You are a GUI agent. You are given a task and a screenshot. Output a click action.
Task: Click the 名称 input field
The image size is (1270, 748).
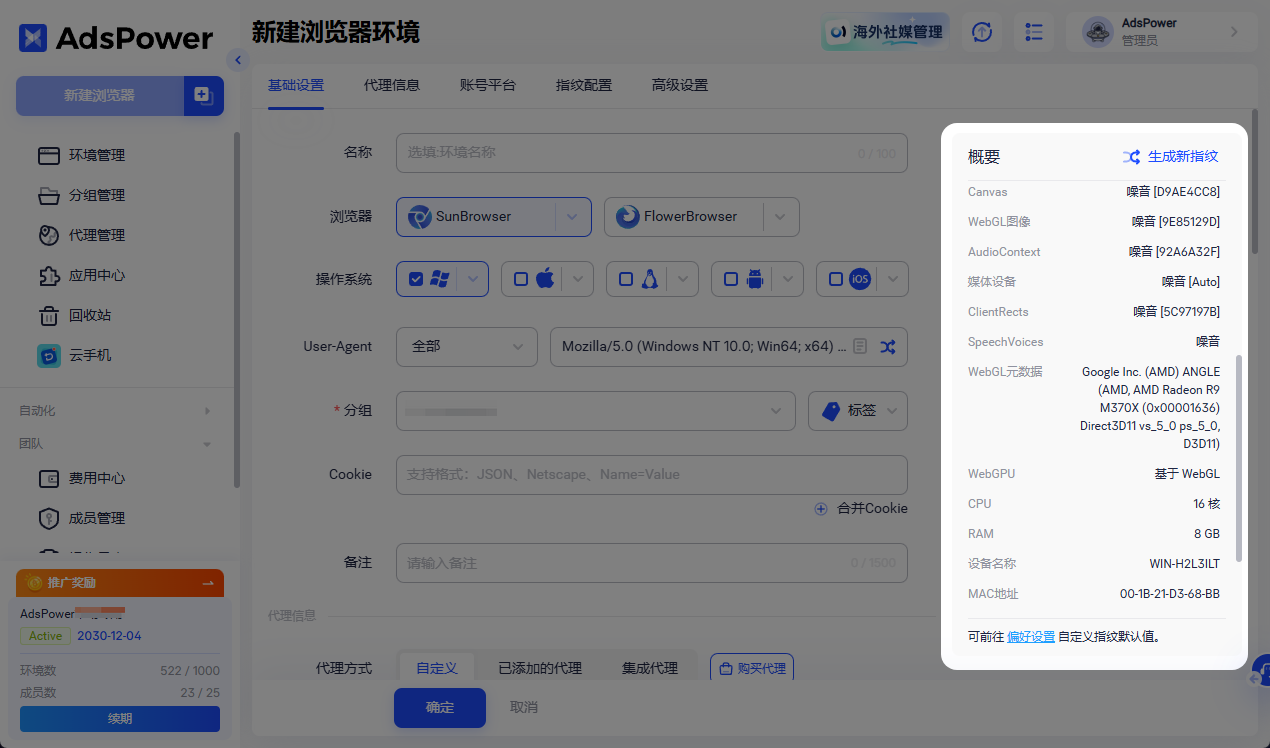(652, 153)
